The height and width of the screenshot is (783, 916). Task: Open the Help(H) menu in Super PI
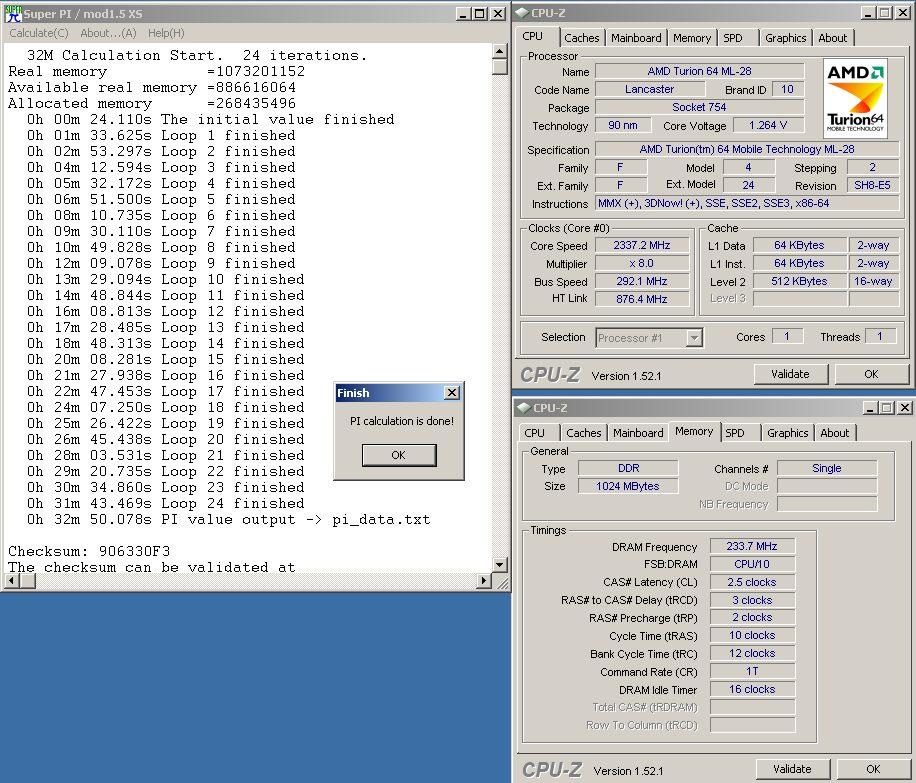point(166,33)
